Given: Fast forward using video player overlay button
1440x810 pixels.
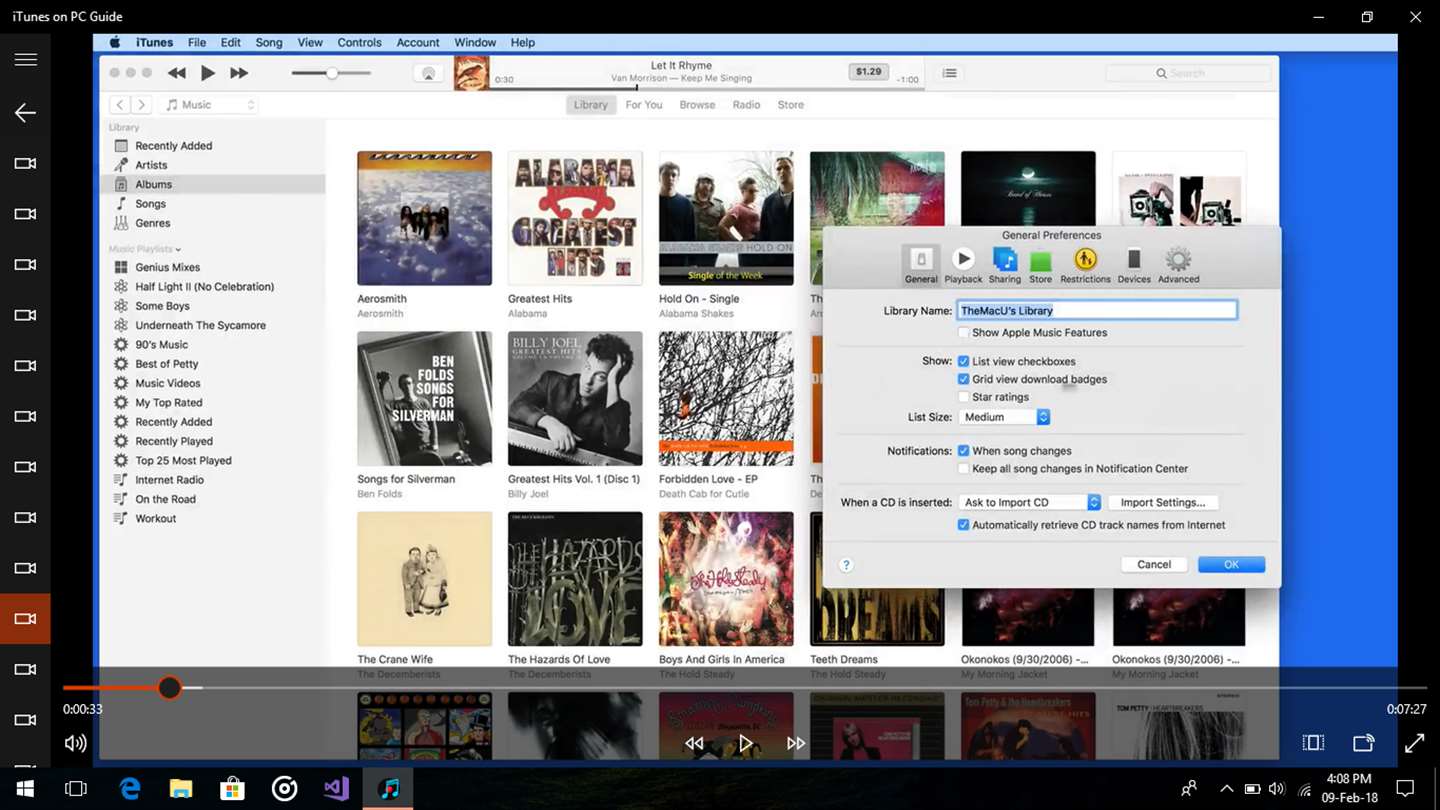Looking at the screenshot, I should click(x=796, y=743).
